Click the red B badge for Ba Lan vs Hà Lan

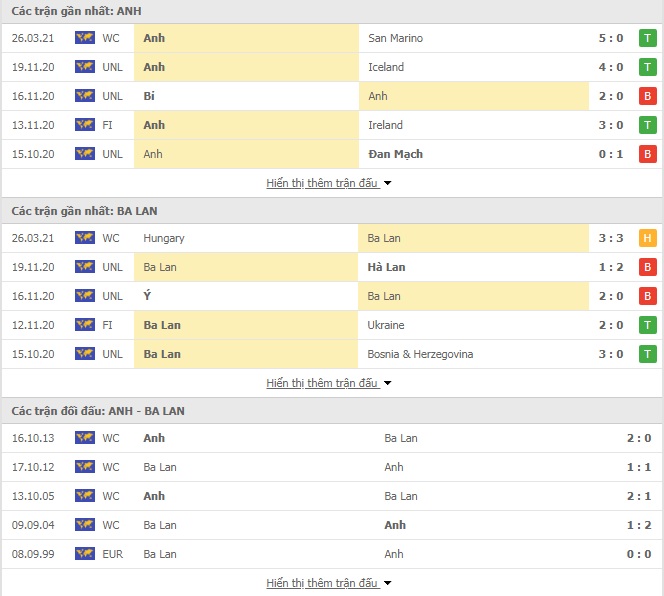(x=647, y=267)
